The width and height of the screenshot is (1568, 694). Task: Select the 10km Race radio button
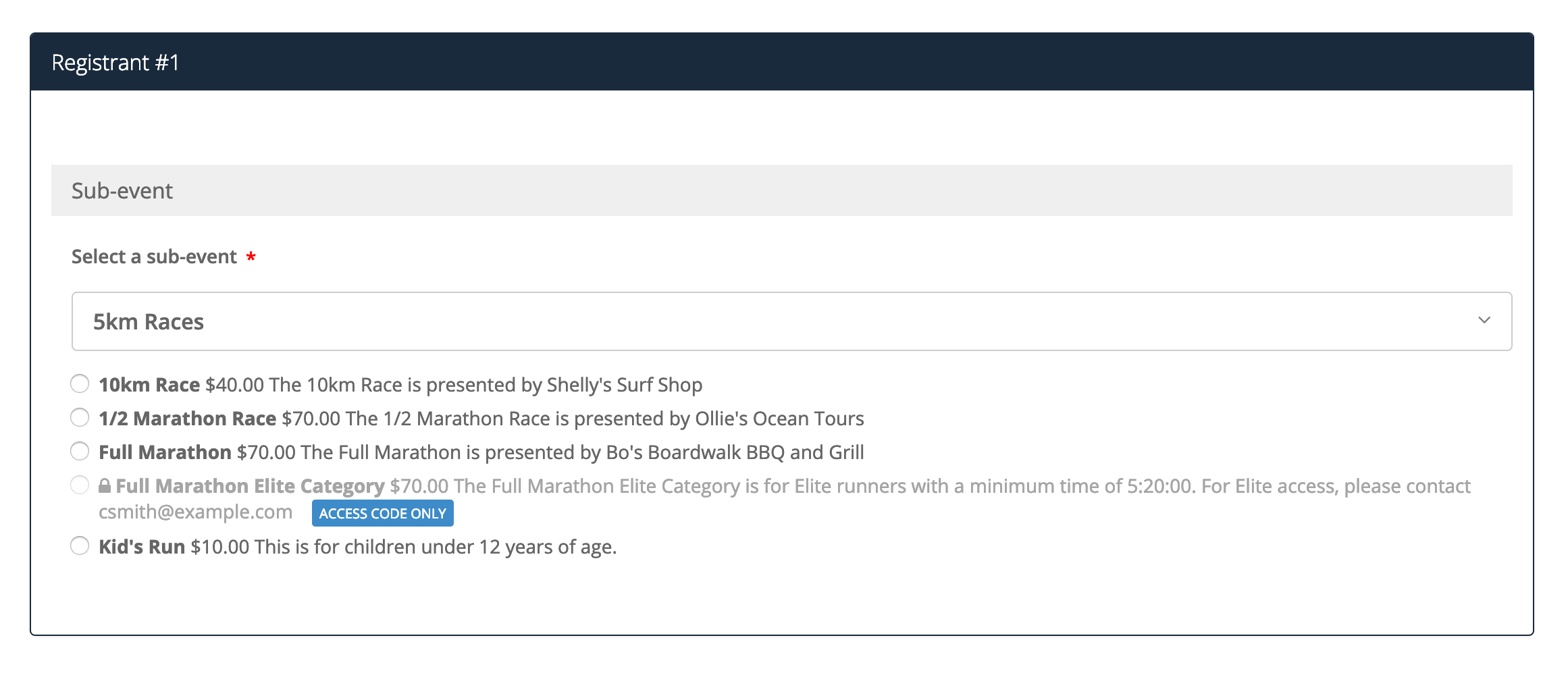click(80, 384)
